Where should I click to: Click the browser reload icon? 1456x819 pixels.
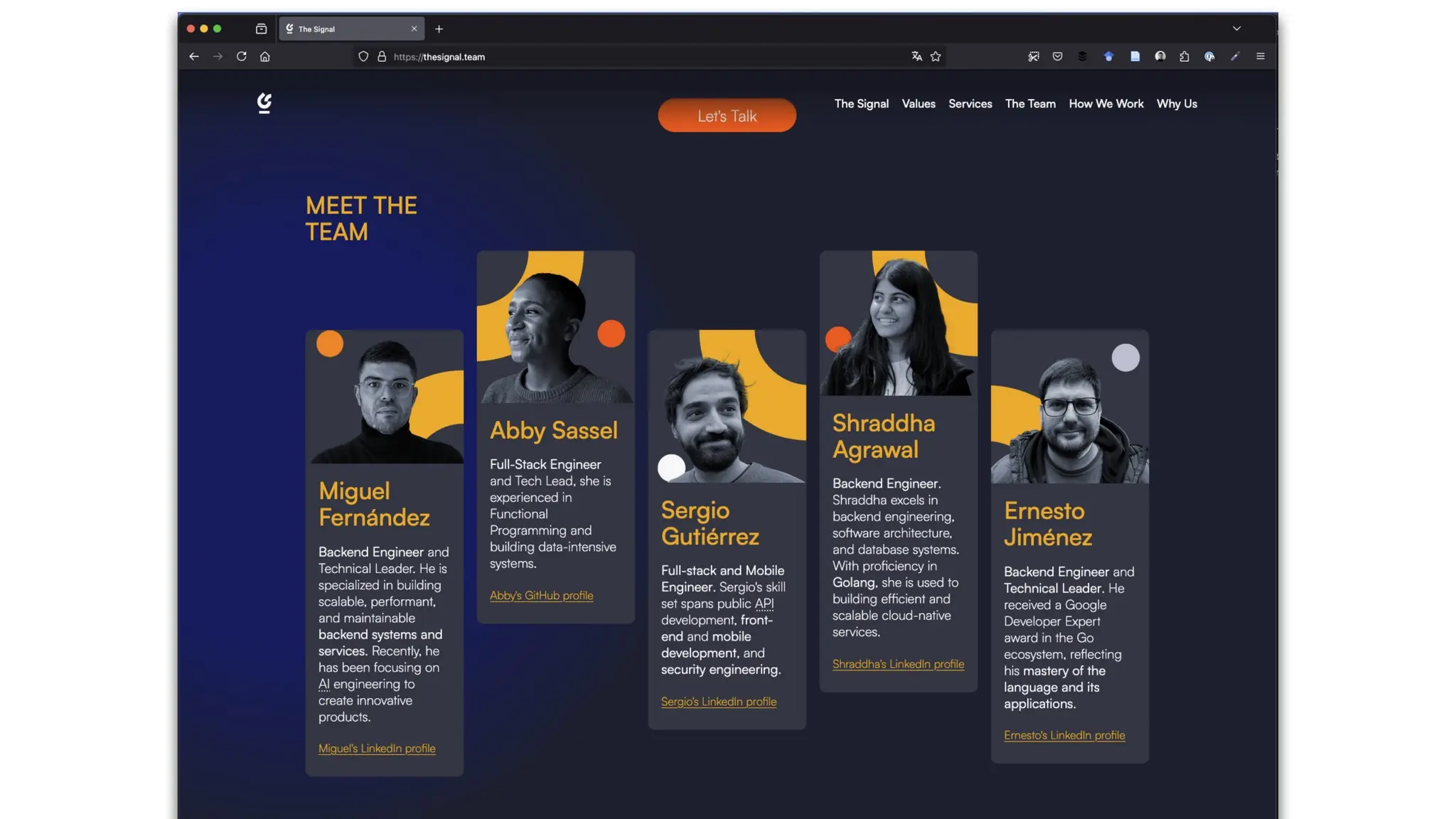242,56
